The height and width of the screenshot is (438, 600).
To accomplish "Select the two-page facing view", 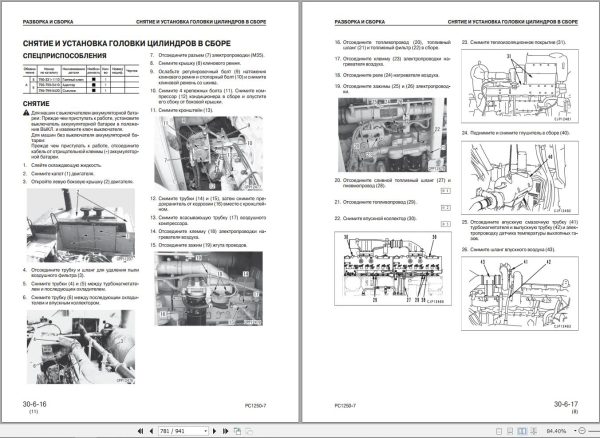I will coord(522,431).
